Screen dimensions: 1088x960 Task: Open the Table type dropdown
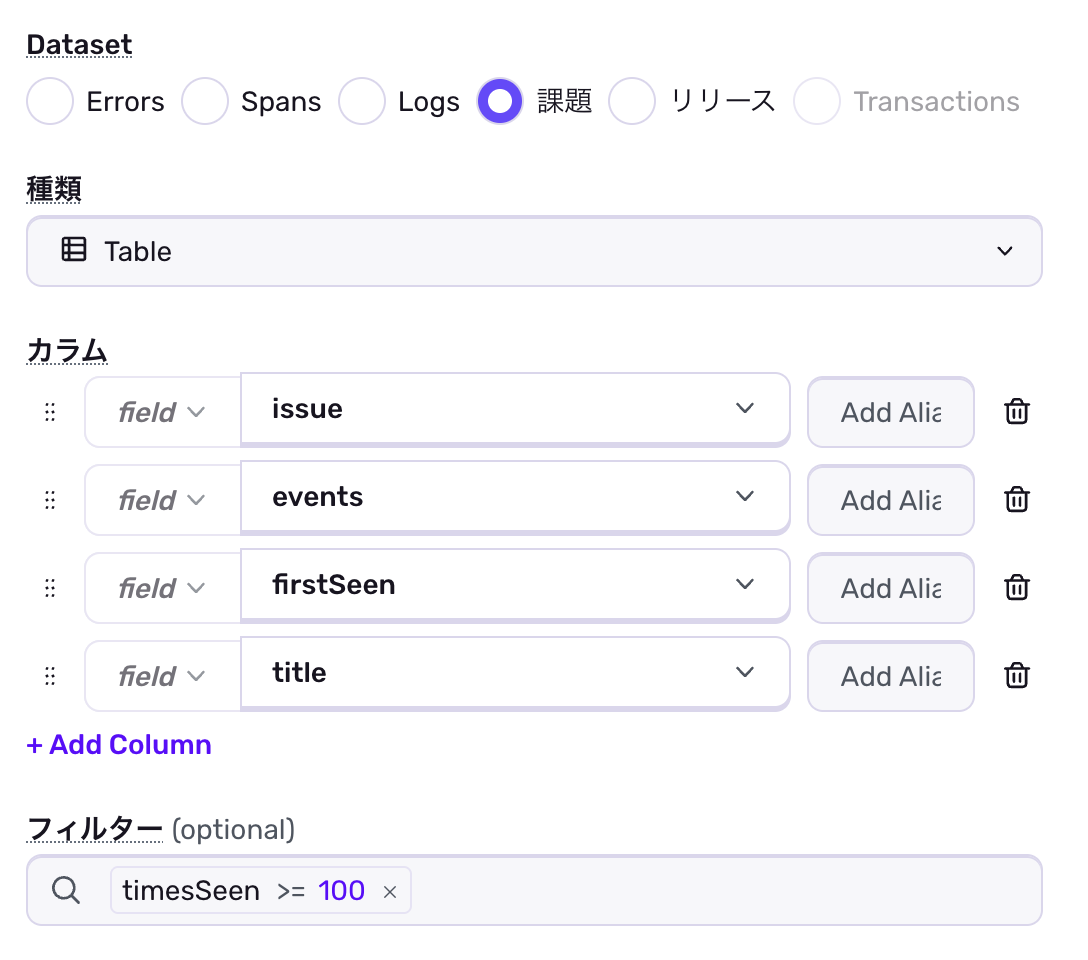[x=534, y=251]
